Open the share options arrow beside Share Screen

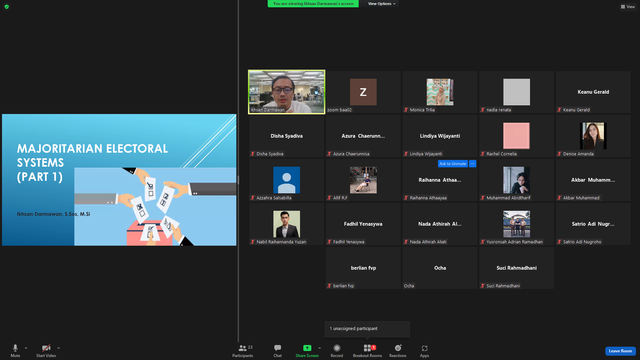319,348
